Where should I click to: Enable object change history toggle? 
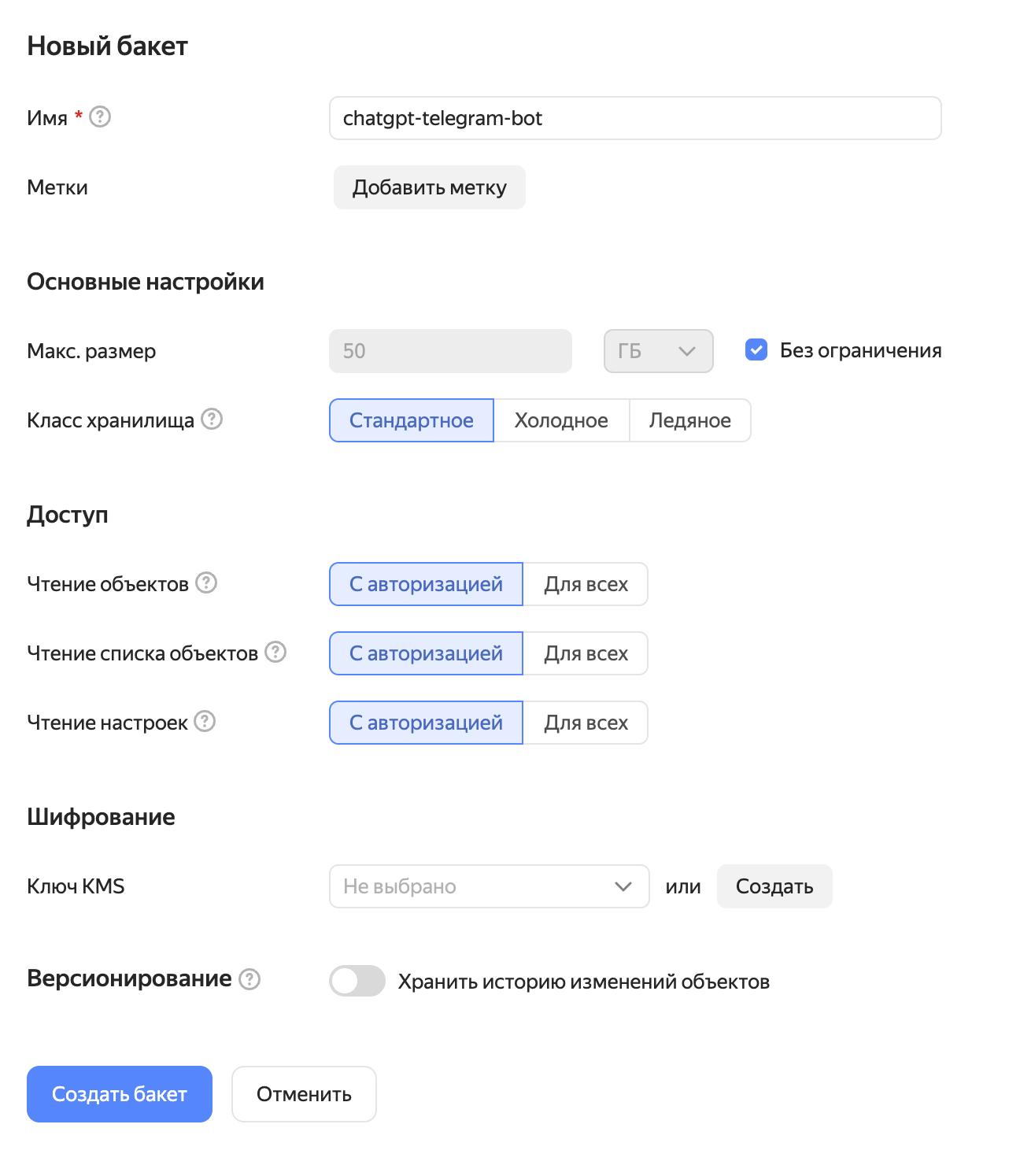tap(357, 981)
